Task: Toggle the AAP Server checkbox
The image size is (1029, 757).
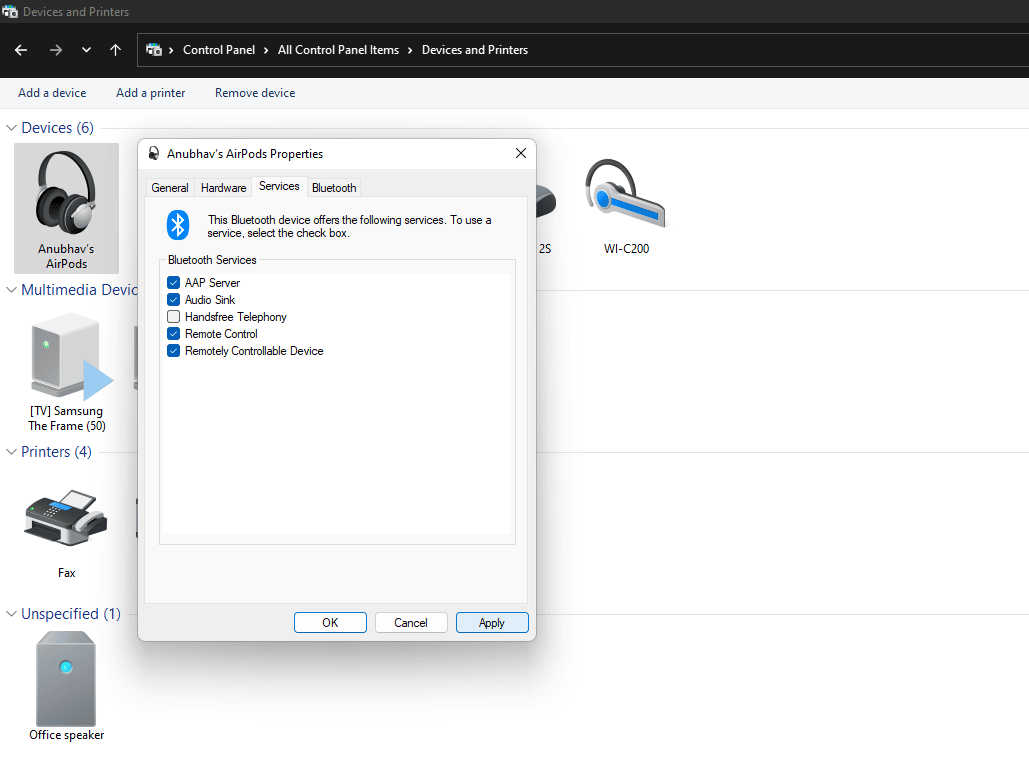Action: pyautogui.click(x=173, y=283)
